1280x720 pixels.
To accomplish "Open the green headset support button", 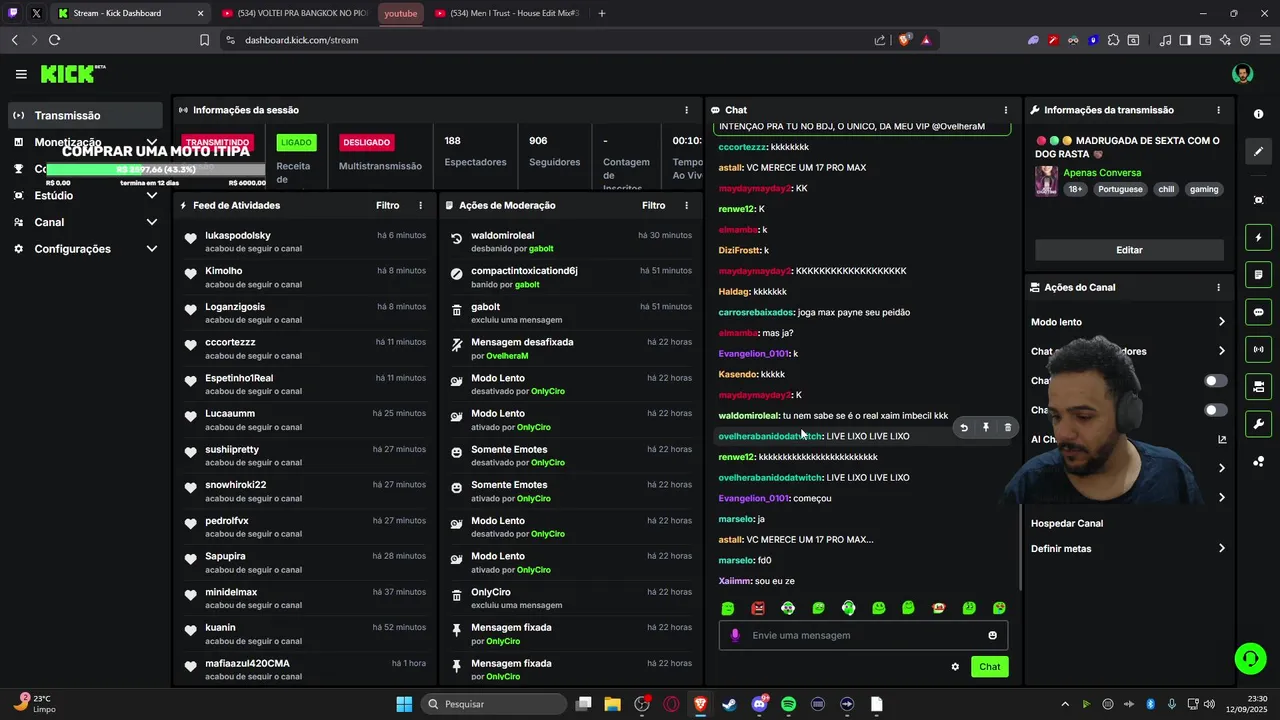I will [x=1250, y=658].
